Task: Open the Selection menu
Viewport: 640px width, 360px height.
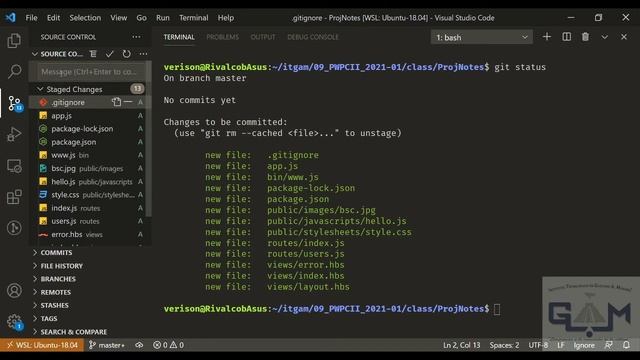Action: click(85, 18)
